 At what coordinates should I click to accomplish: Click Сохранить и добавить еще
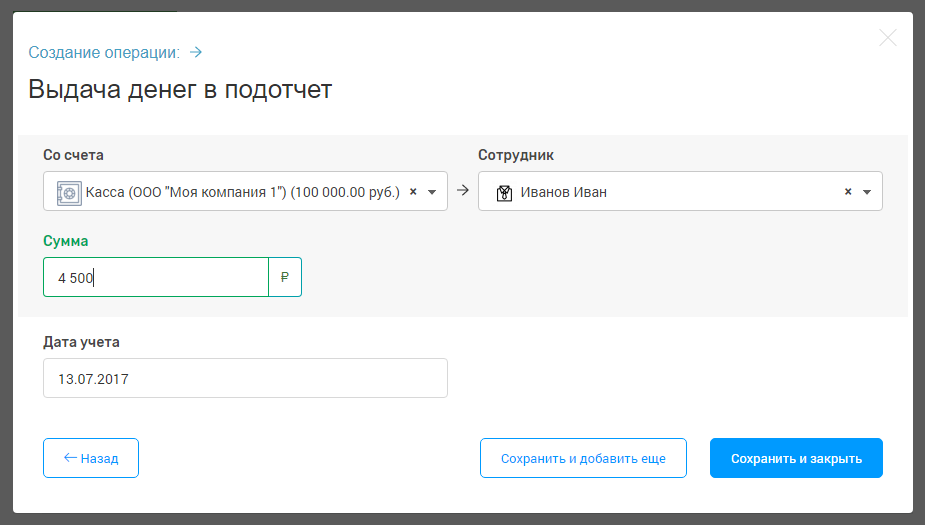point(583,458)
